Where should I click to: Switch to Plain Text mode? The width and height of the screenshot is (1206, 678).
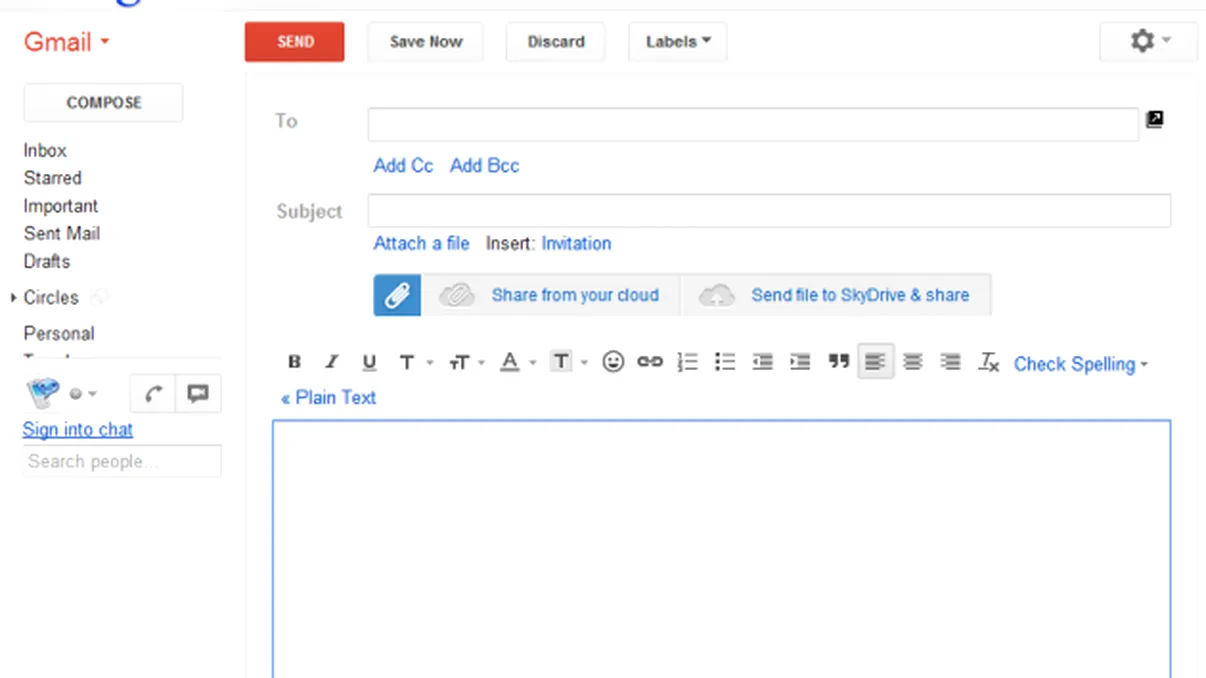329,397
